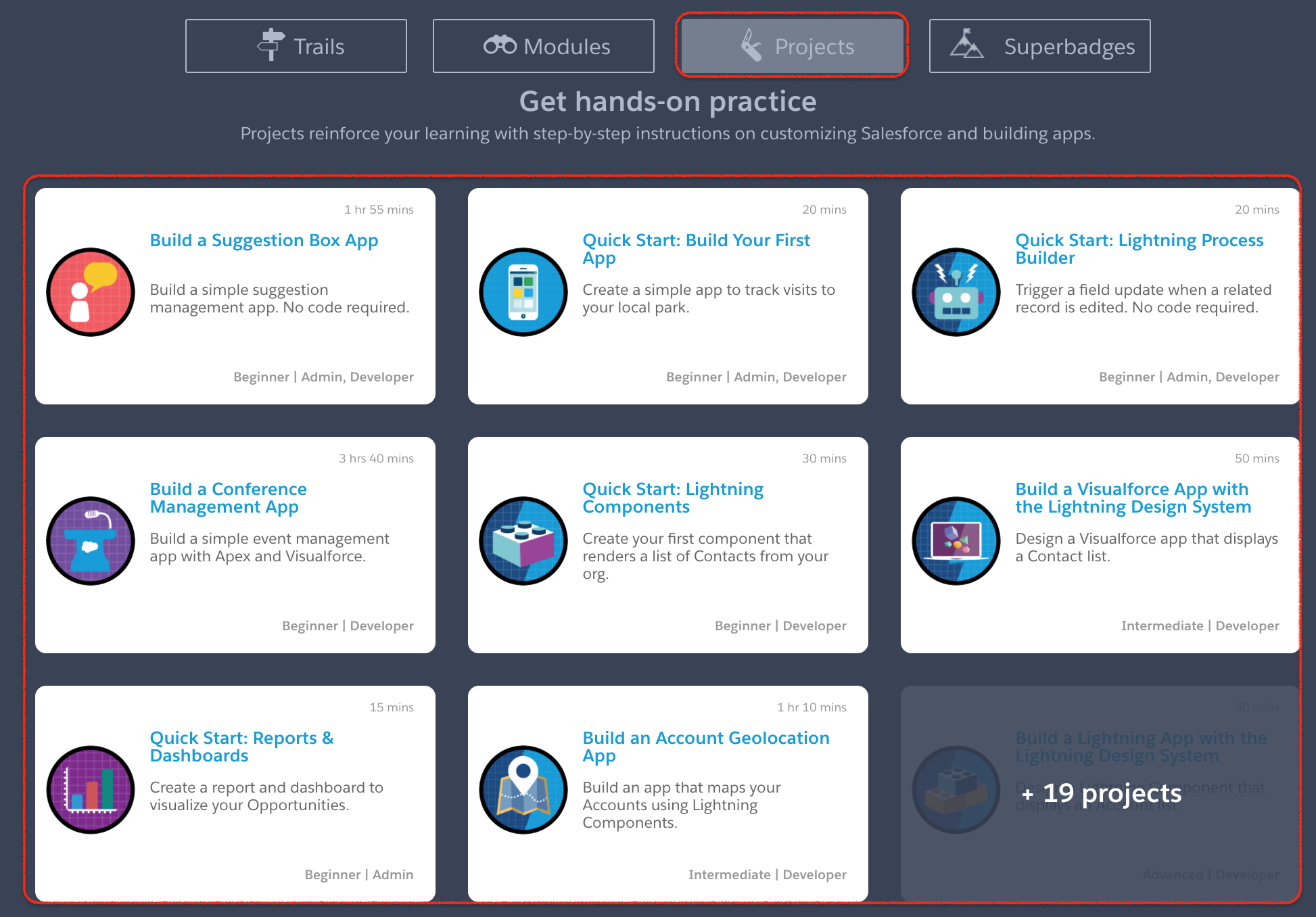Screen dimensions: 1316x917
Task: Click the Trails signpost icon
Action: pyautogui.click(x=271, y=45)
